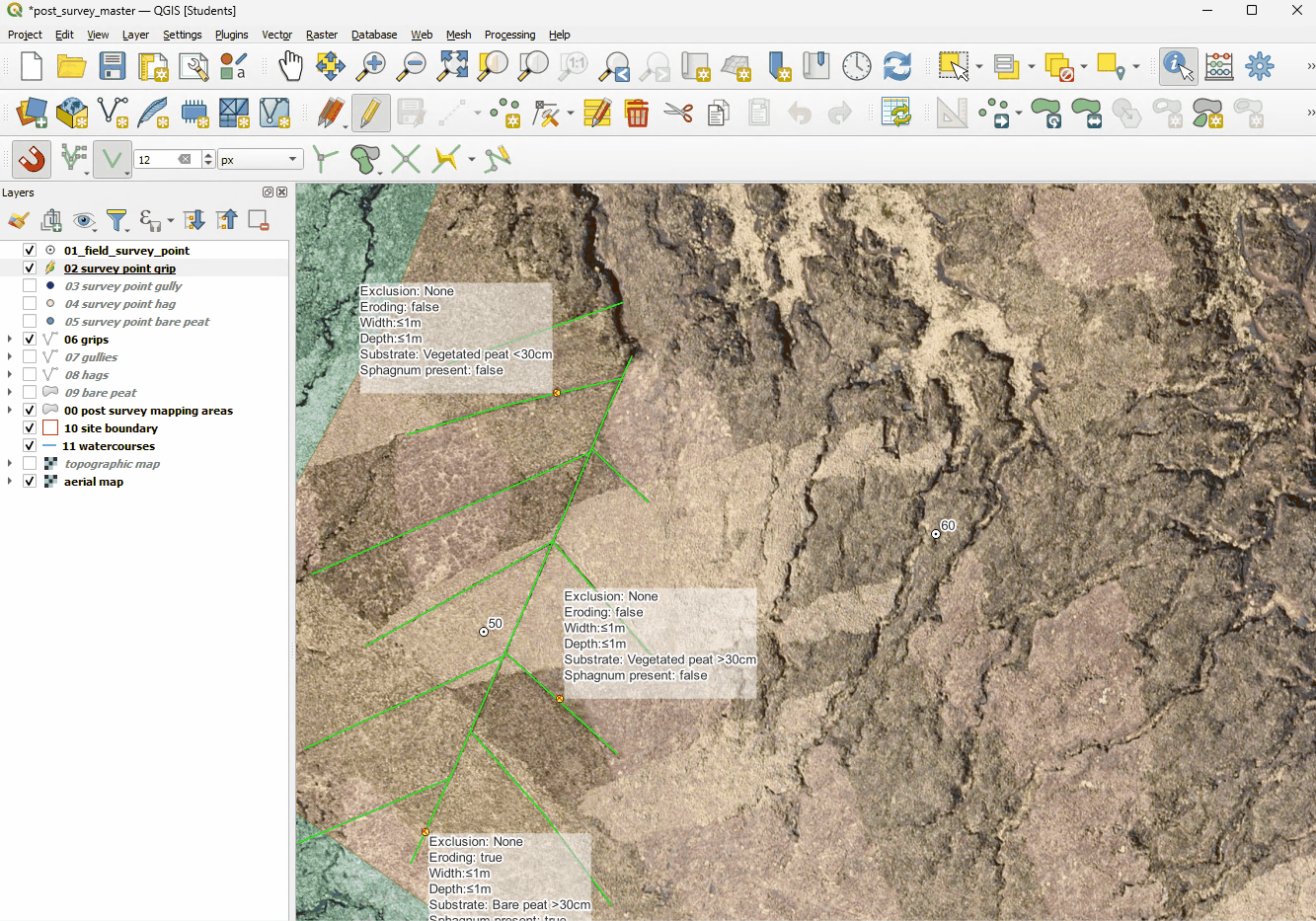The image size is (1316, 921).
Task: Click the snapping tolerance value field
Action: coord(155,160)
